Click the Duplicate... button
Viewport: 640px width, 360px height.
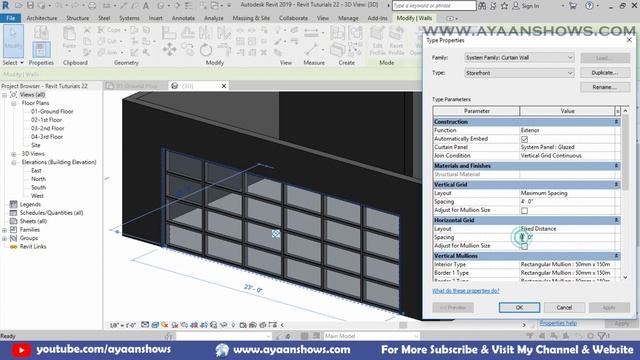click(x=605, y=73)
